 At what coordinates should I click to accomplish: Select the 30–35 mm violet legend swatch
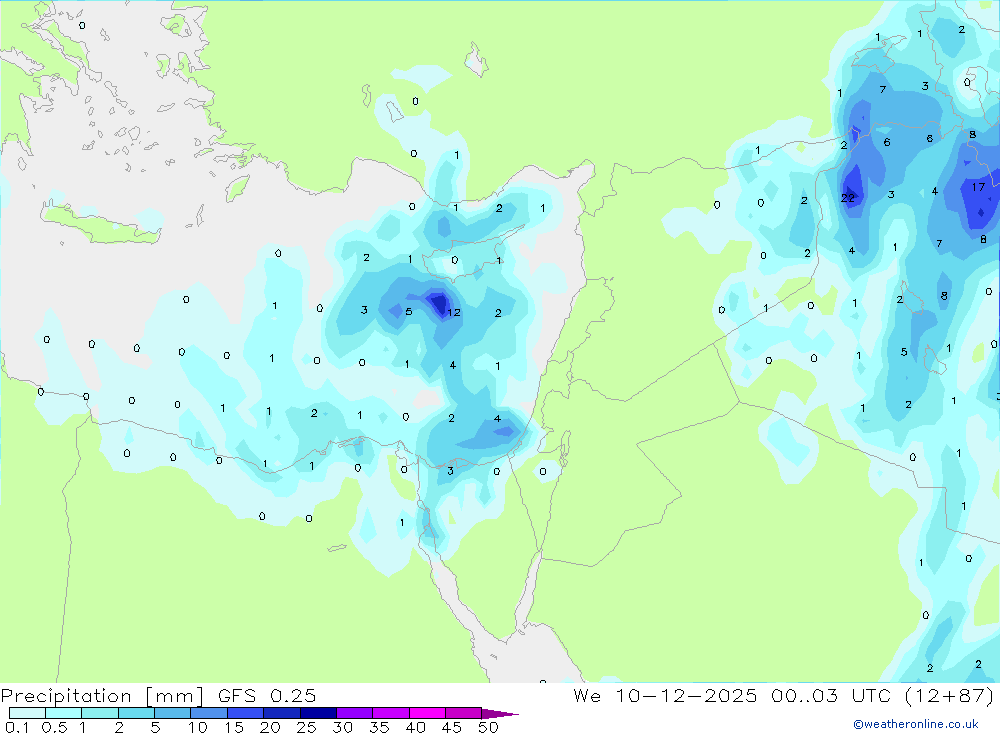pos(355,713)
